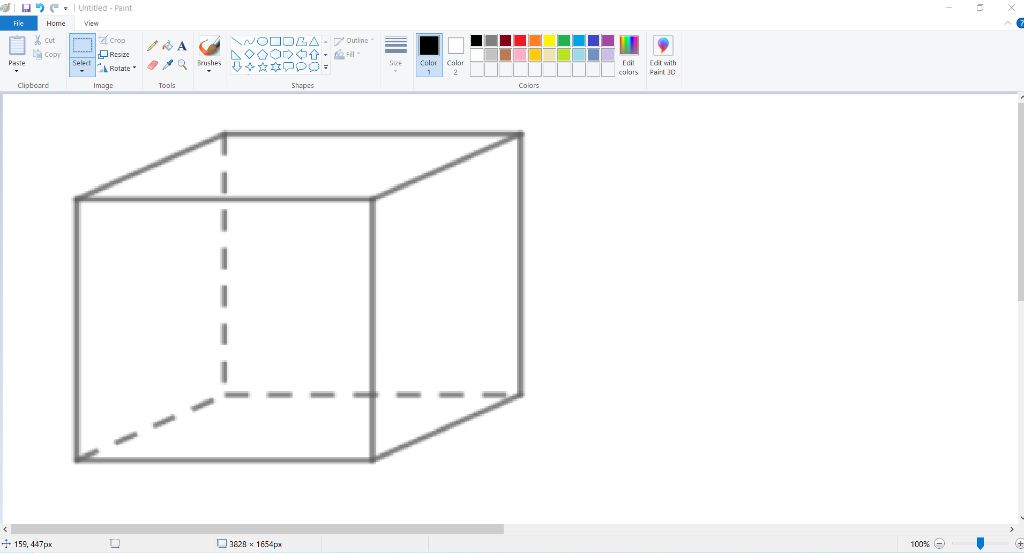1024x553 pixels.
Task: Pick the Five-point star shape
Action: click(x=262, y=67)
